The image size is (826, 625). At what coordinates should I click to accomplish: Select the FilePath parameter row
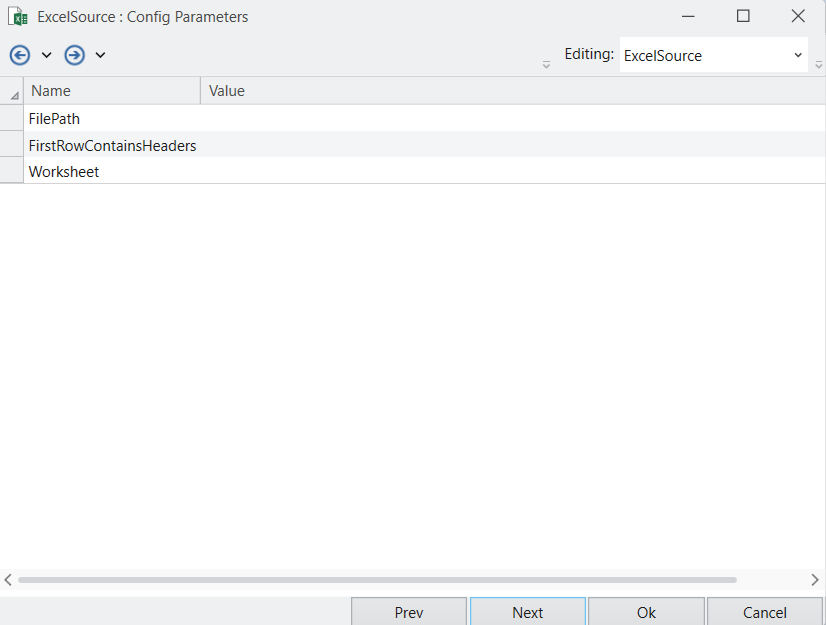(424, 119)
